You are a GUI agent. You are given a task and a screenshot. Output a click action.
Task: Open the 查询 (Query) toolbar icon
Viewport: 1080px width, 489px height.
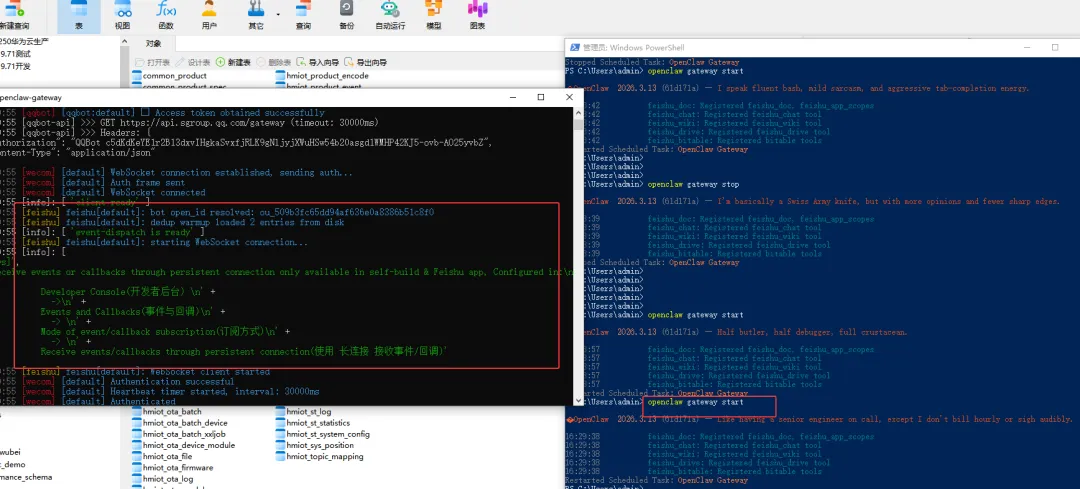[303, 16]
